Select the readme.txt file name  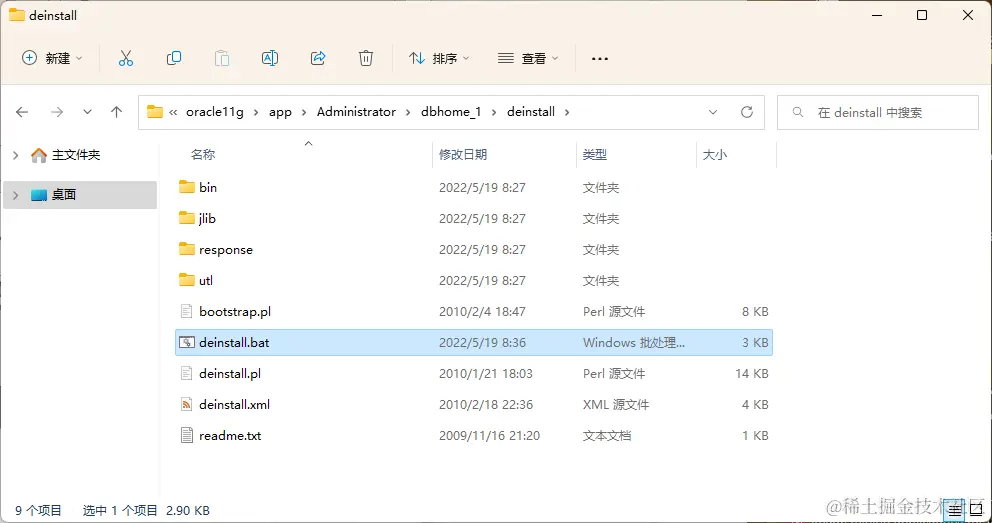pos(230,435)
